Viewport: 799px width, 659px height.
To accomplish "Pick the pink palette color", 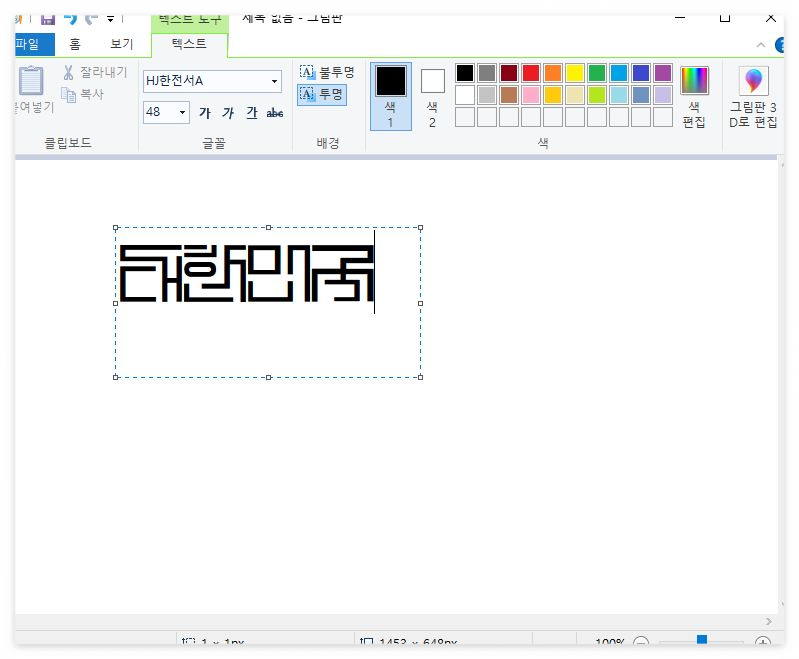I will 530,95.
